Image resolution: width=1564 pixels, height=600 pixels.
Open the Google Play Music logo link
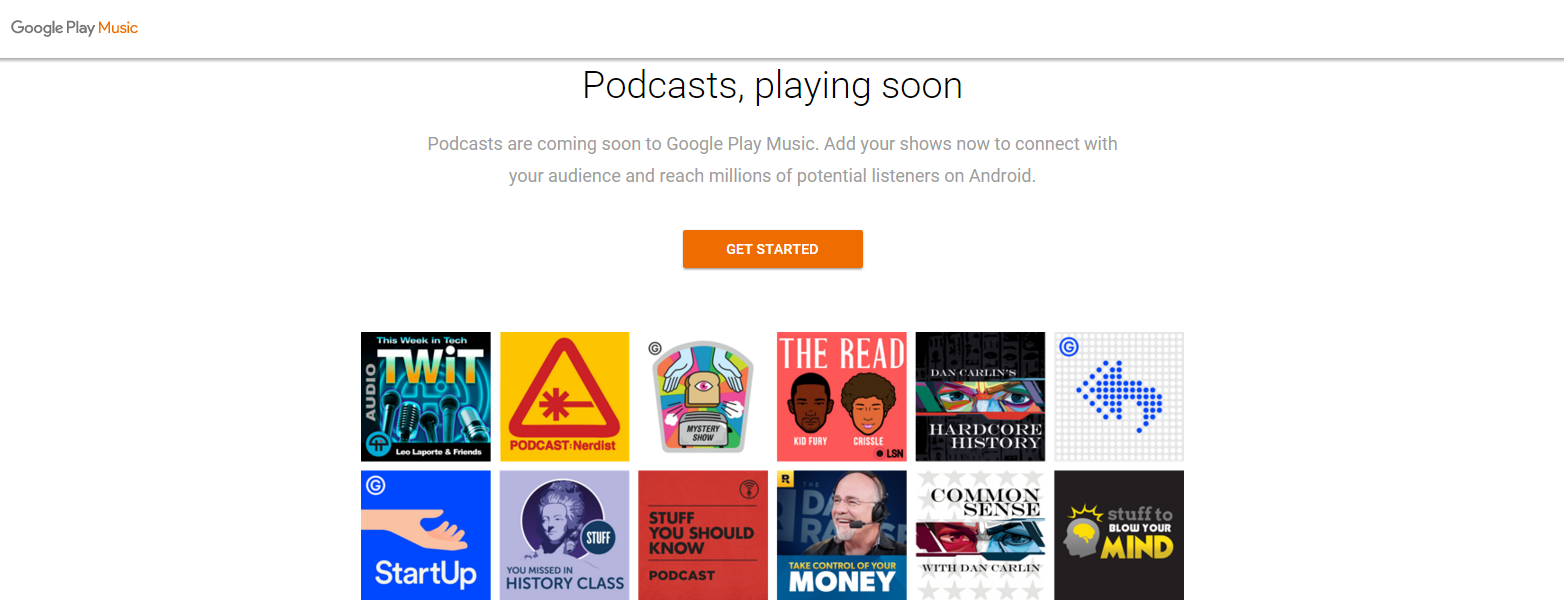[74, 28]
